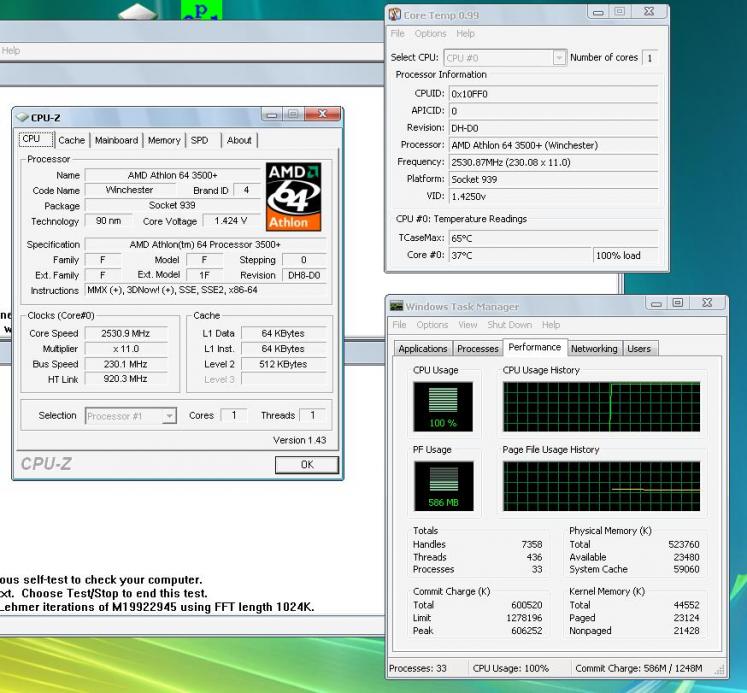Click the Cores count field in CPU-Z
747x693 pixels.
234,415
